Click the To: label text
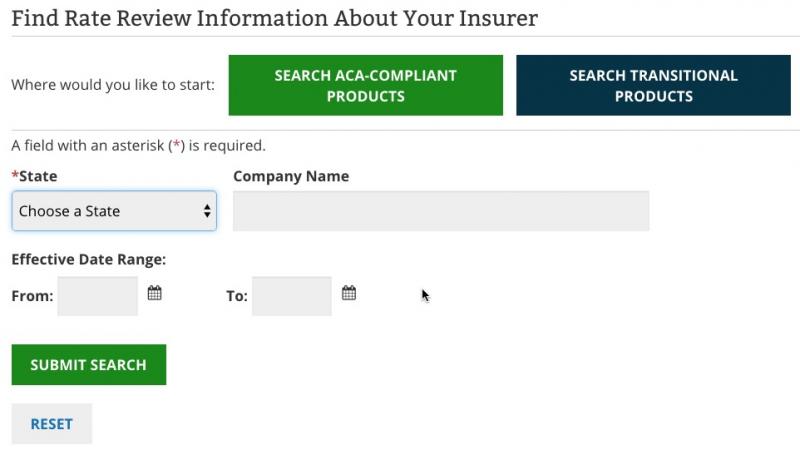Viewport: 800px width, 450px height. 237,296
